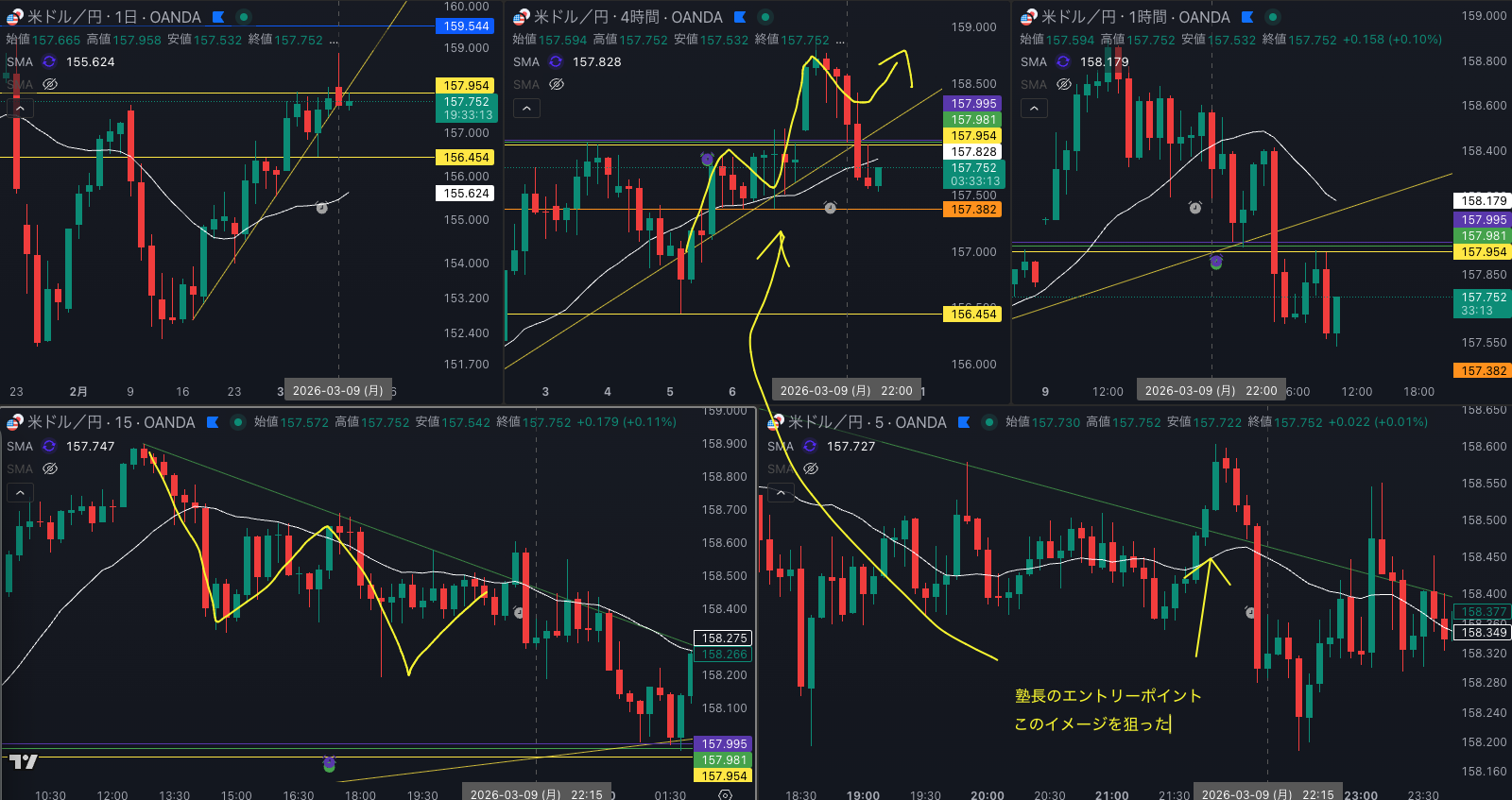This screenshot has width=1512, height=800.
Task: Click the 米ドル/円 · 1日 · OANDA symbol title
Action: pos(113,17)
